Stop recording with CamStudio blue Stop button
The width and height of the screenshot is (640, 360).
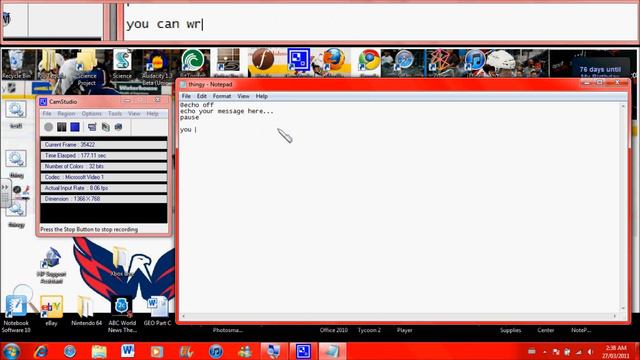pyautogui.click(x=75, y=127)
